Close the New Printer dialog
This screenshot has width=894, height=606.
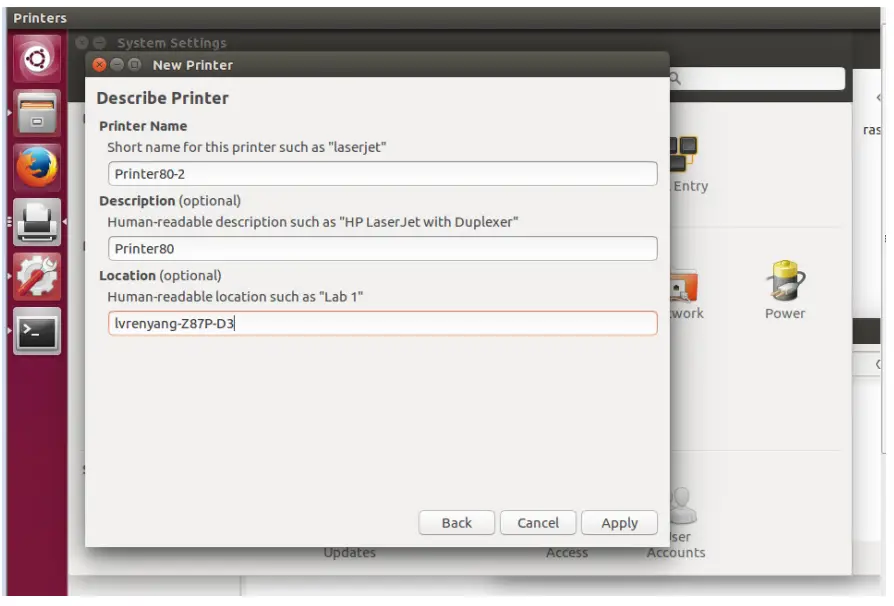coord(99,65)
